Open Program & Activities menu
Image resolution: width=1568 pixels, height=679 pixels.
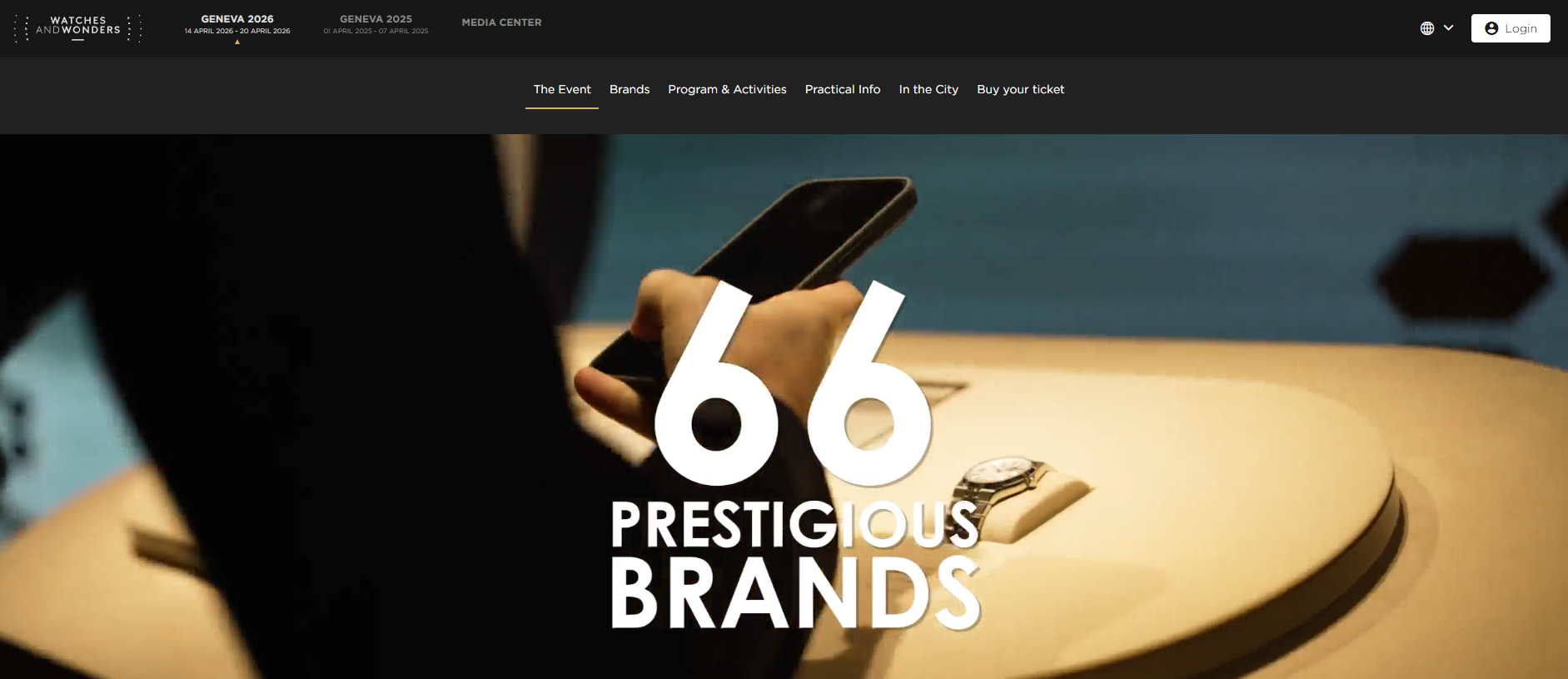tap(727, 89)
